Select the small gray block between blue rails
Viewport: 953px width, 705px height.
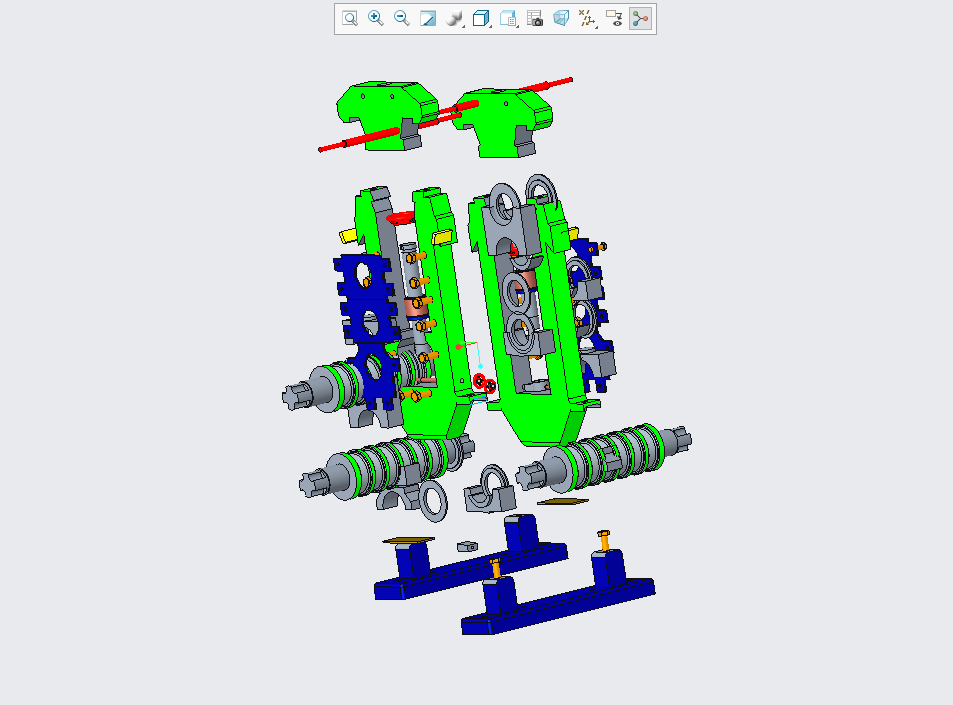coord(467,546)
